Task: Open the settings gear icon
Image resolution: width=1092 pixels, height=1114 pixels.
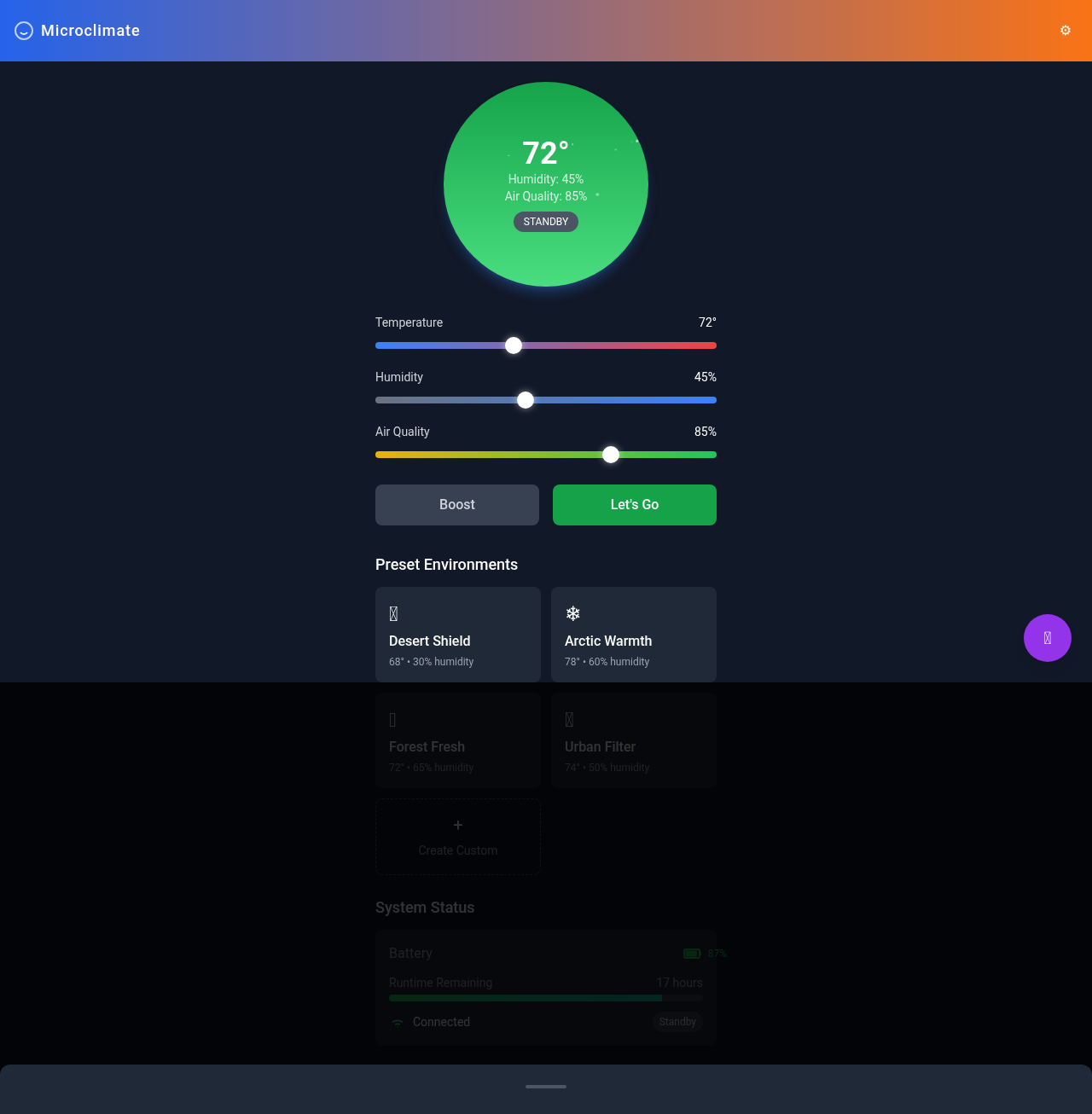Action: click(x=1065, y=30)
